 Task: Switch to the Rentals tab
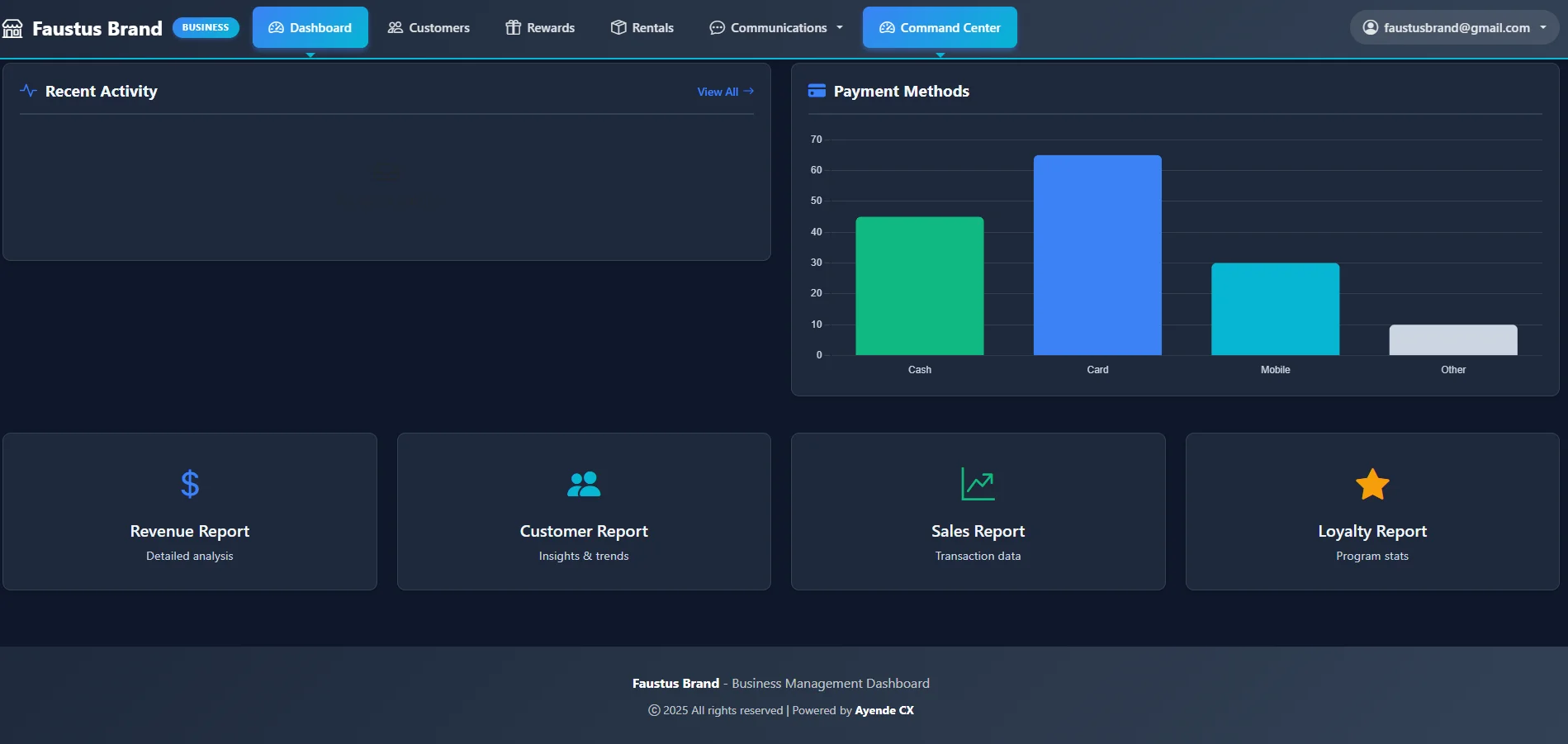[642, 27]
